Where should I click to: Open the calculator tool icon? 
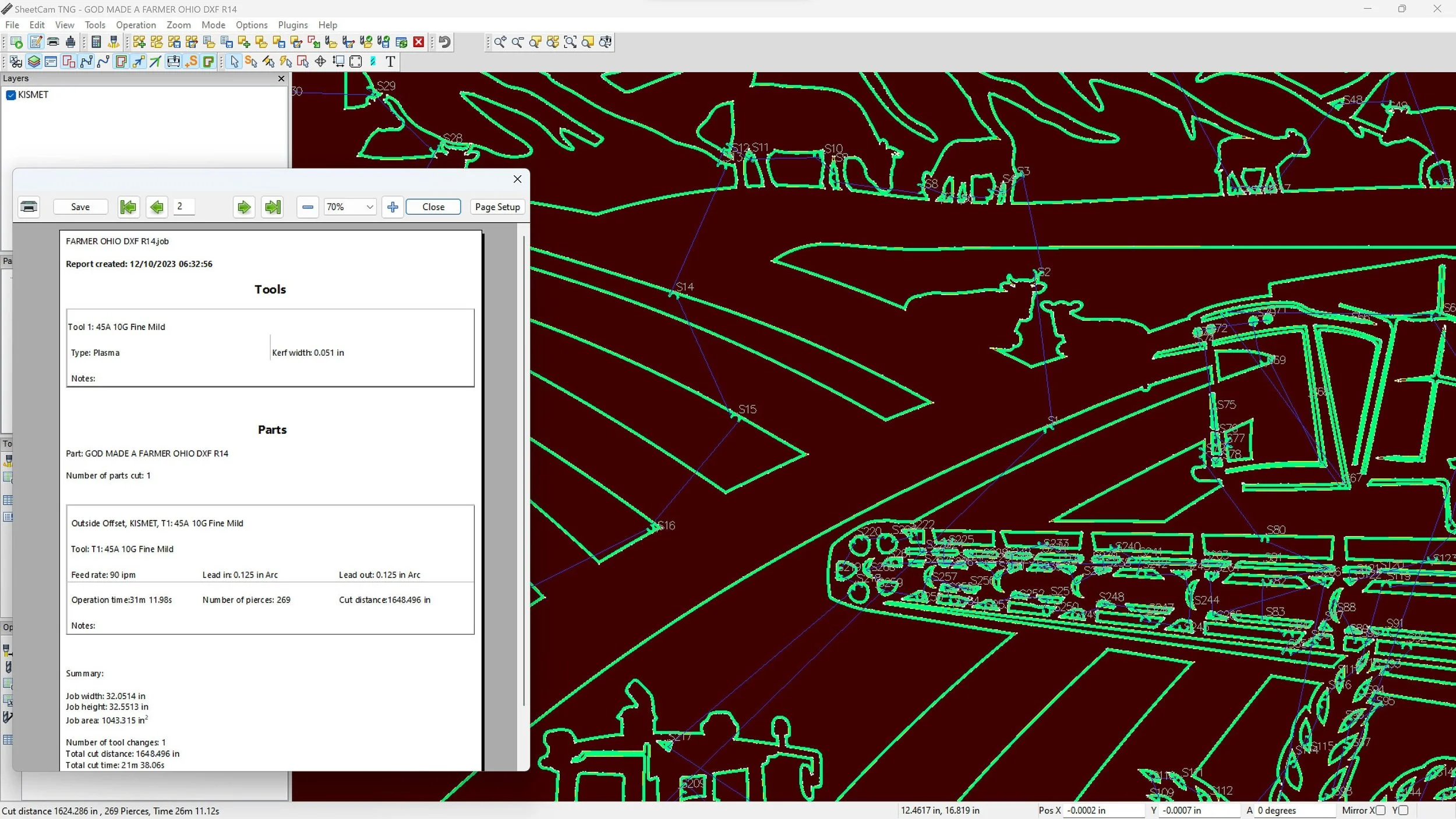pos(97,42)
